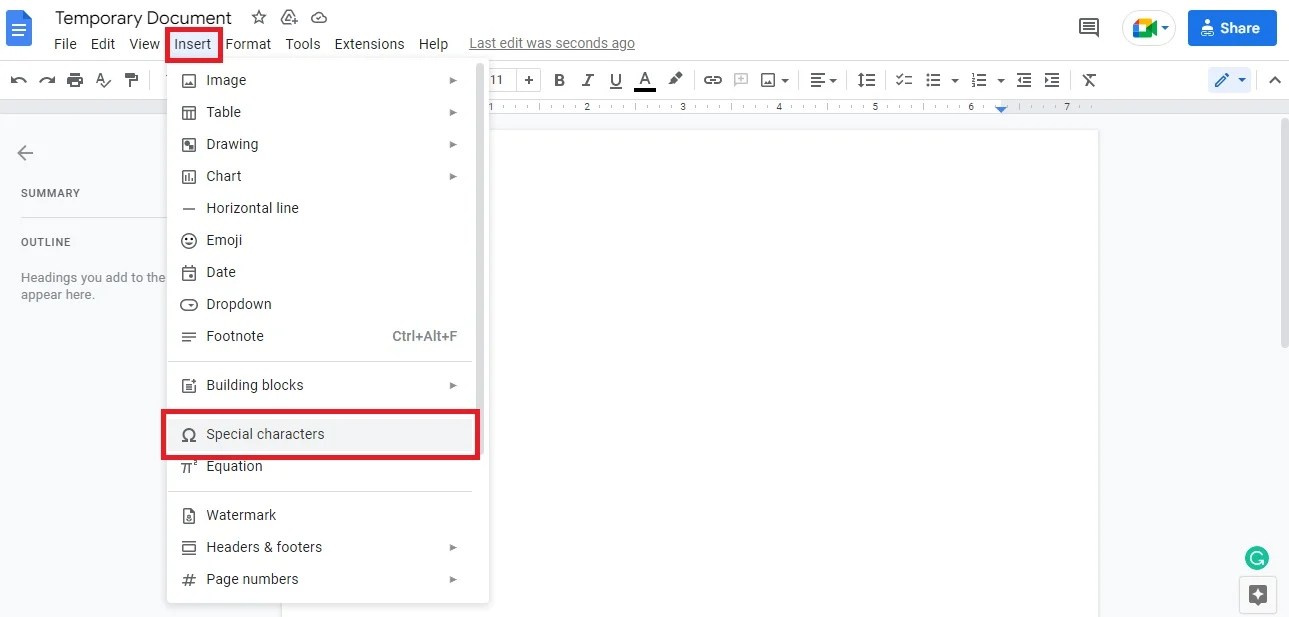Open the comment history panel
1289x617 pixels.
(1089, 28)
